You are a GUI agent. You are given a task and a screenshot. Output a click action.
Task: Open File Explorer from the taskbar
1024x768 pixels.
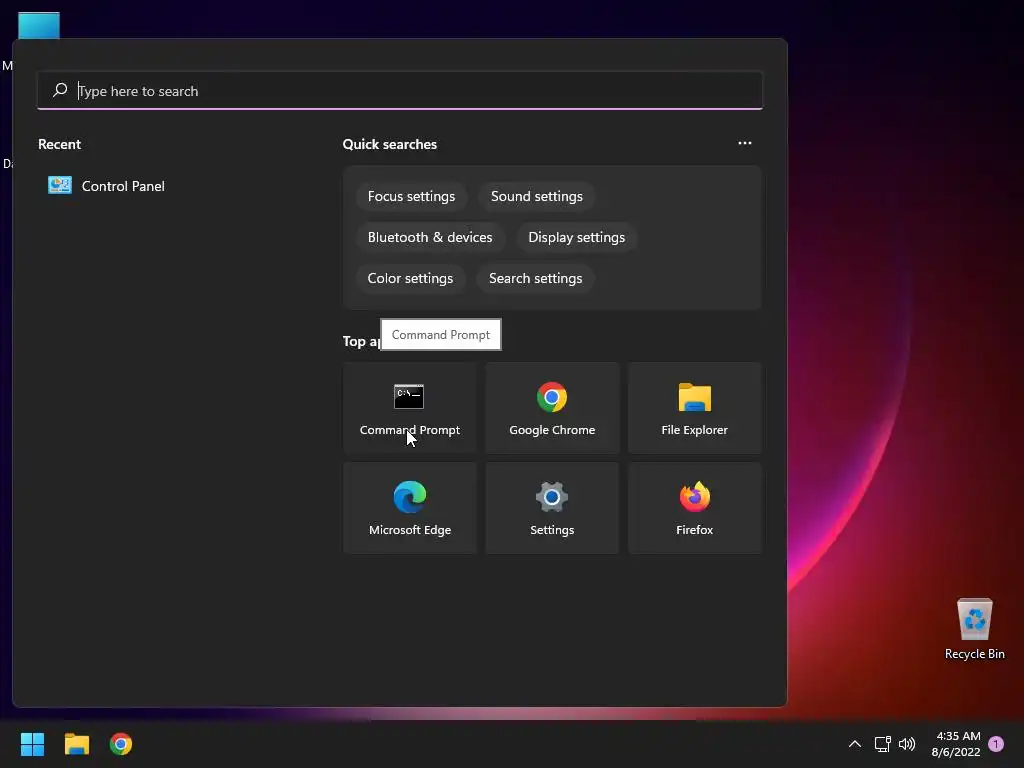tap(76, 744)
